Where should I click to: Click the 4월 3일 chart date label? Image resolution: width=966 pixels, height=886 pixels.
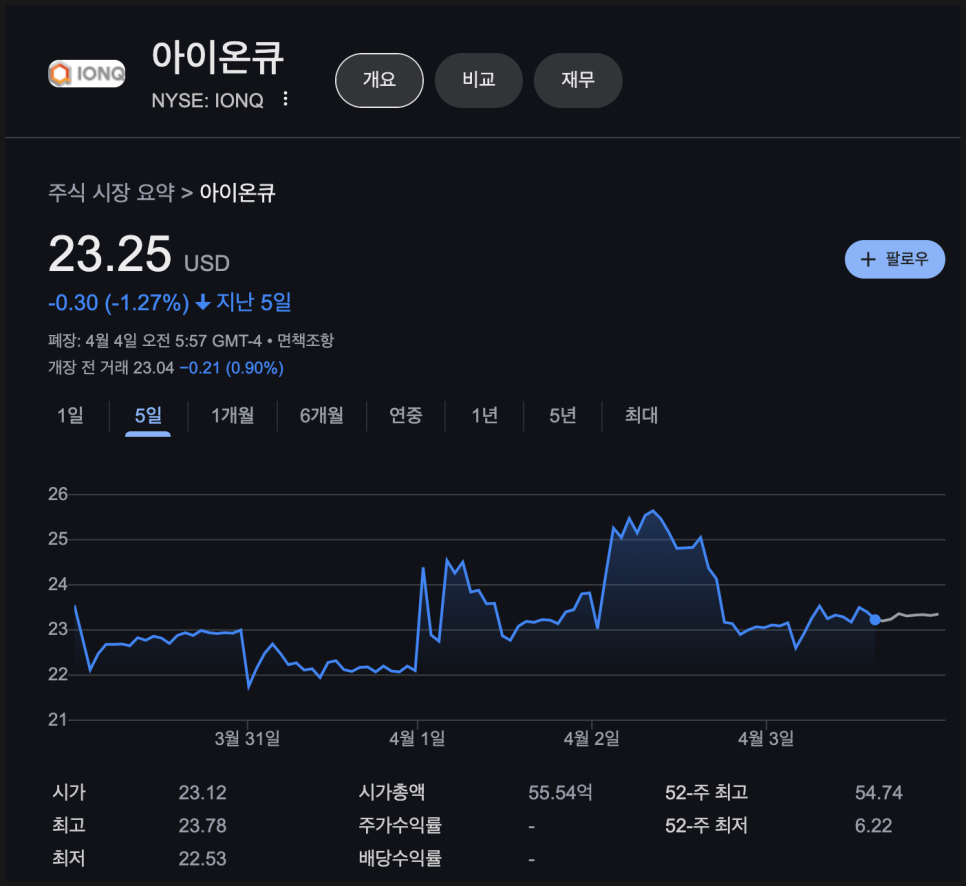click(766, 738)
